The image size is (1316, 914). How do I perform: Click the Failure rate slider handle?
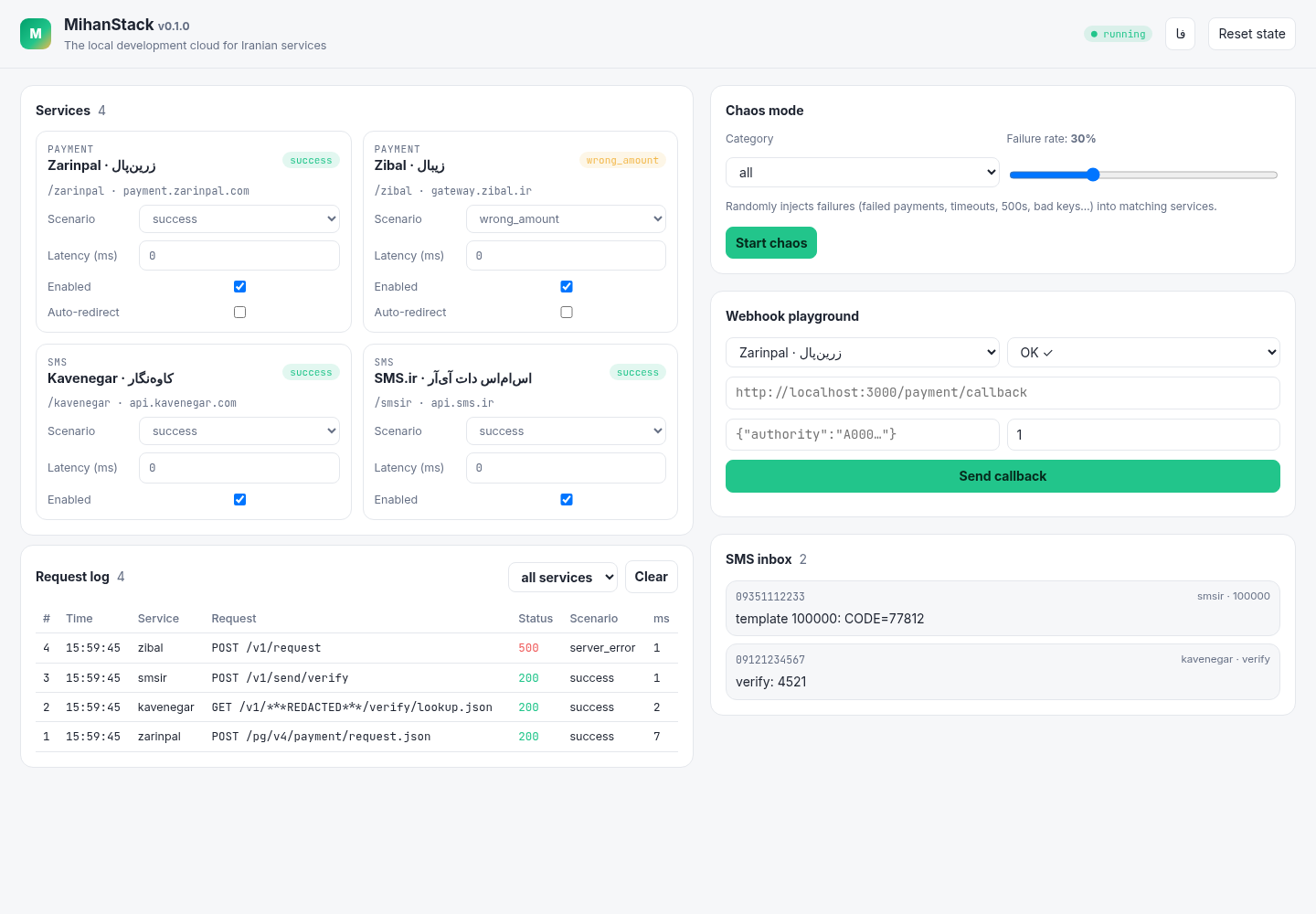pos(1093,175)
